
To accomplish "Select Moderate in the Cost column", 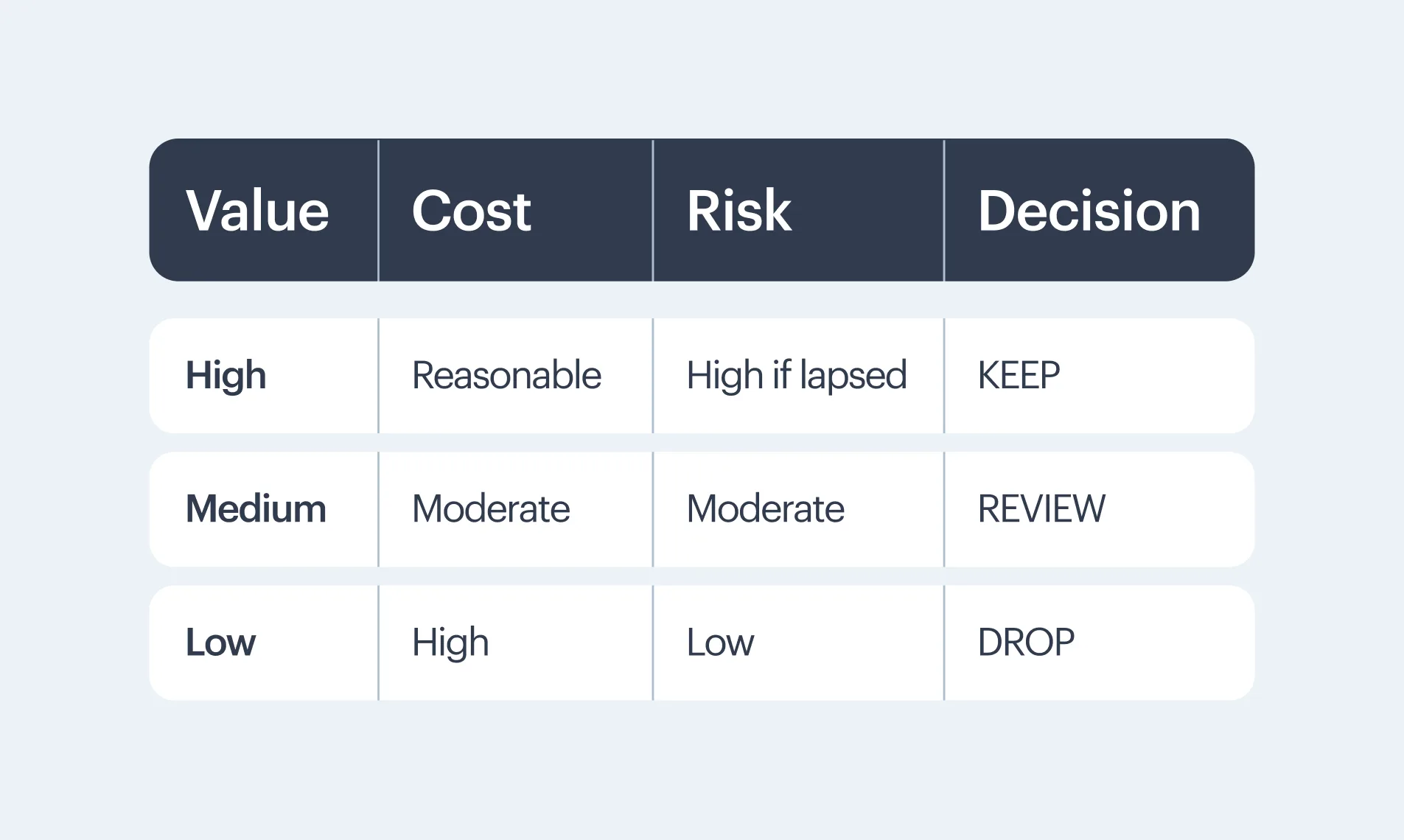I will 491,509.
